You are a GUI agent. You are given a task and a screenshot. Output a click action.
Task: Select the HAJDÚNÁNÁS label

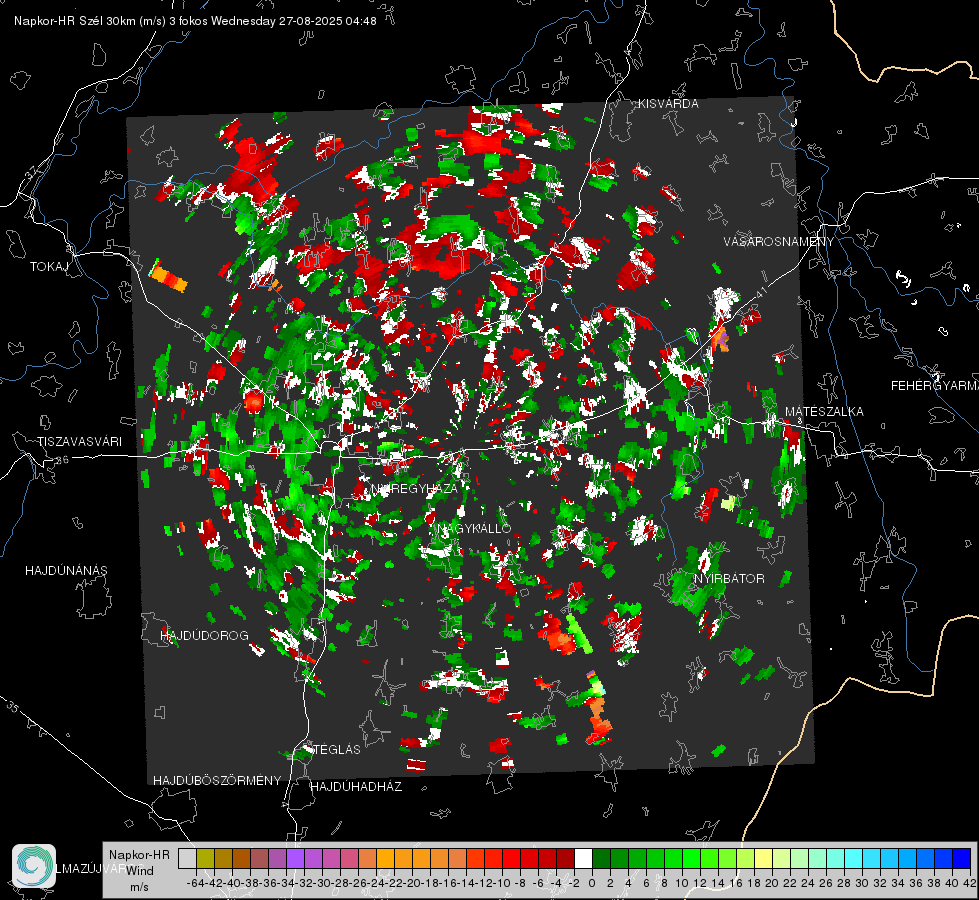[x=66, y=570]
